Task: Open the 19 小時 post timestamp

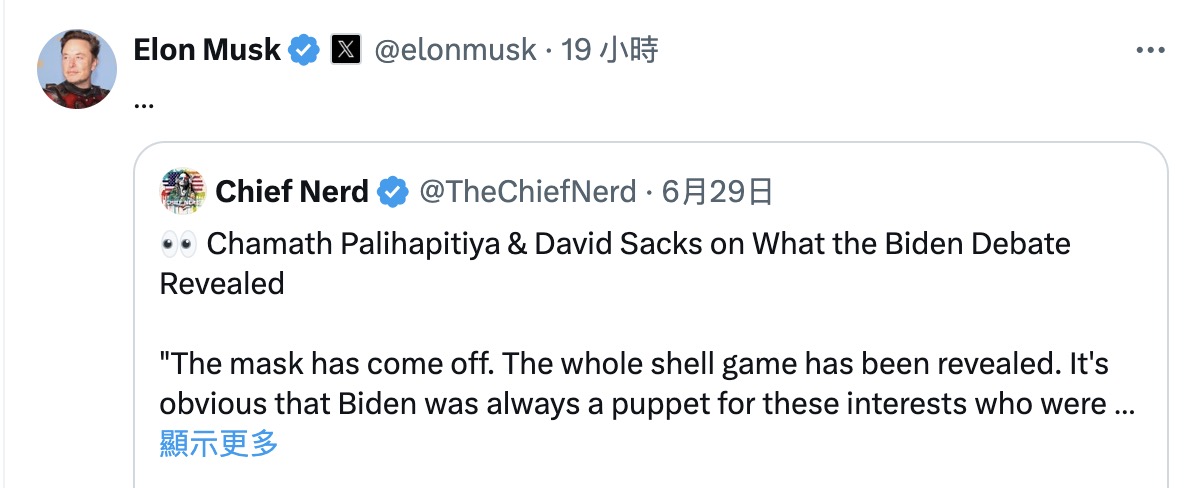Action: [610, 50]
